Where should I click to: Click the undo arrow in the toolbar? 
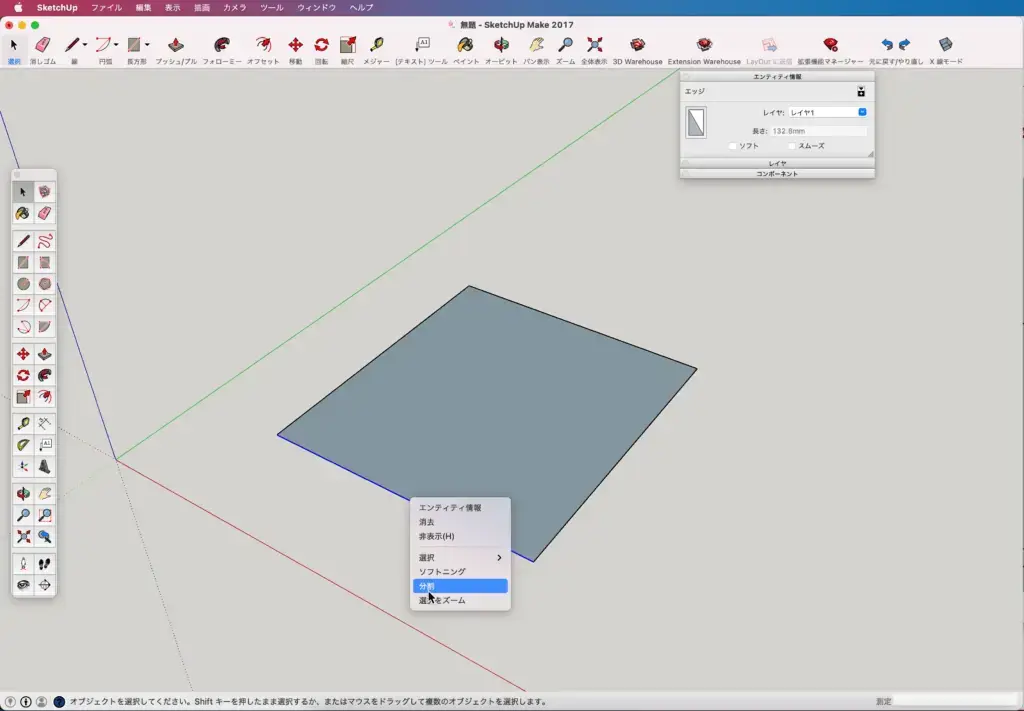coord(887,45)
